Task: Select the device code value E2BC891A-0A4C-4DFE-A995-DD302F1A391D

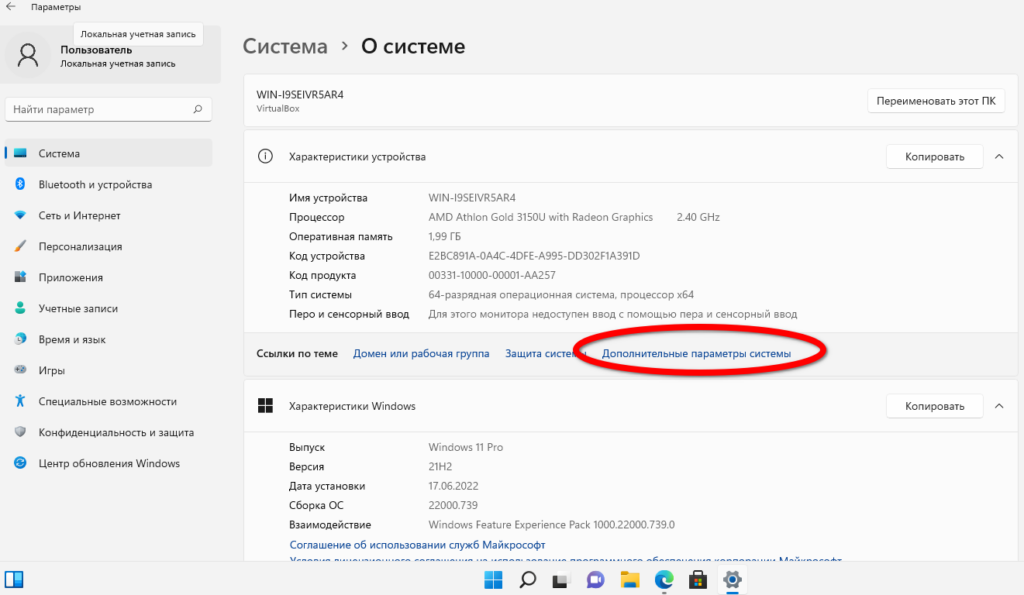Action: click(x=534, y=255)
